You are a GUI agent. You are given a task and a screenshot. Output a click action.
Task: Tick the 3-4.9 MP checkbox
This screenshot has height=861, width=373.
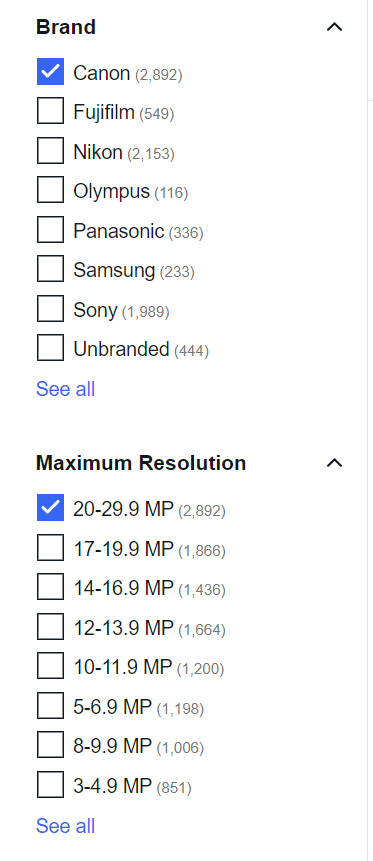tap(51, 785)
